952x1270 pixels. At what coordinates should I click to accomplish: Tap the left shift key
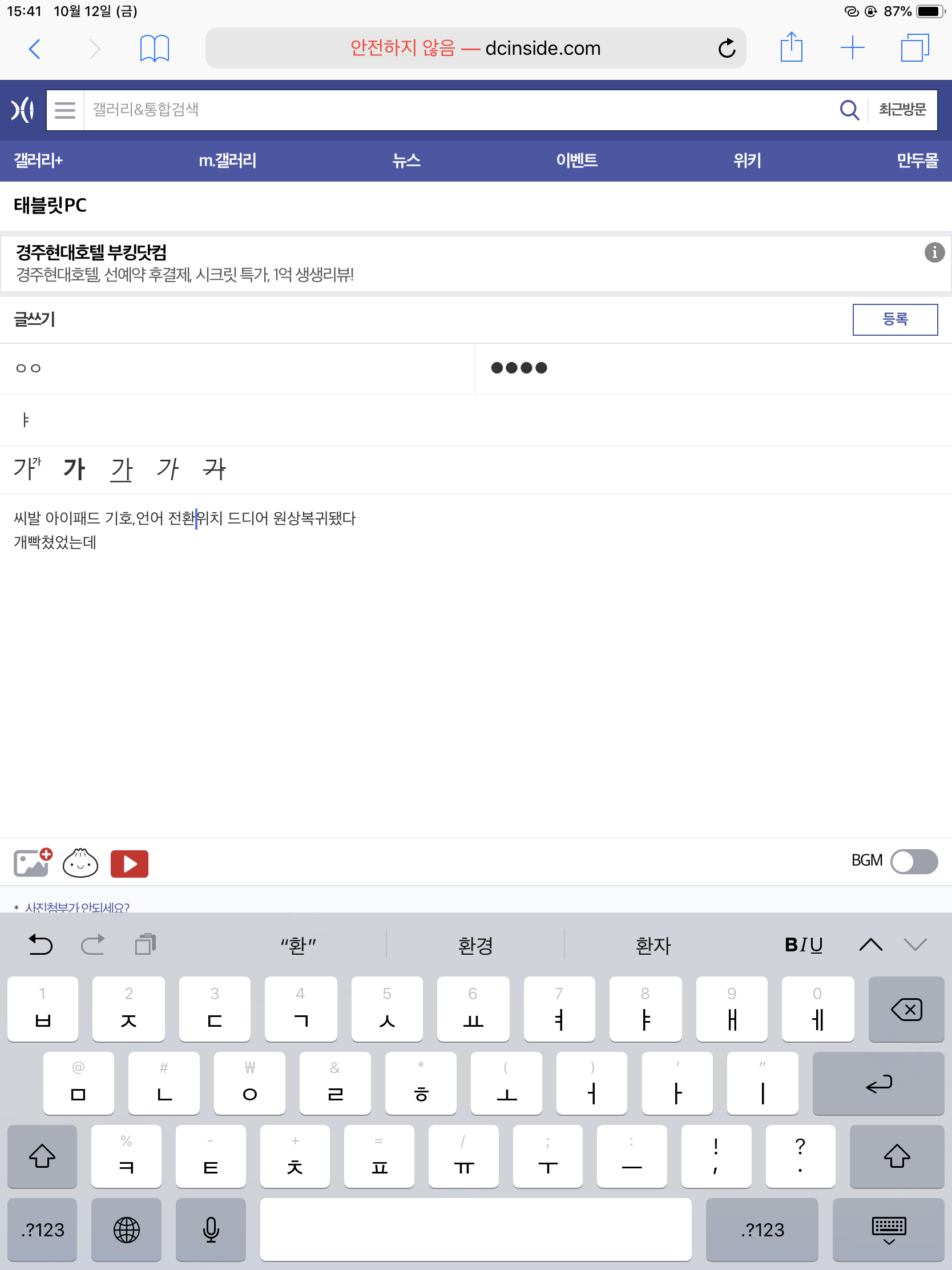tap(42, 1156)
